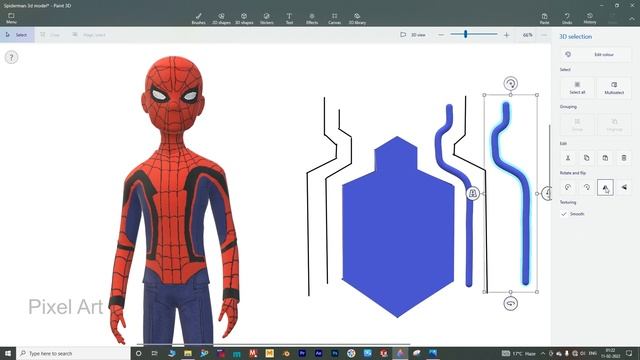Click the Ungroup button
640x360 pixels.
click(614, 124)
